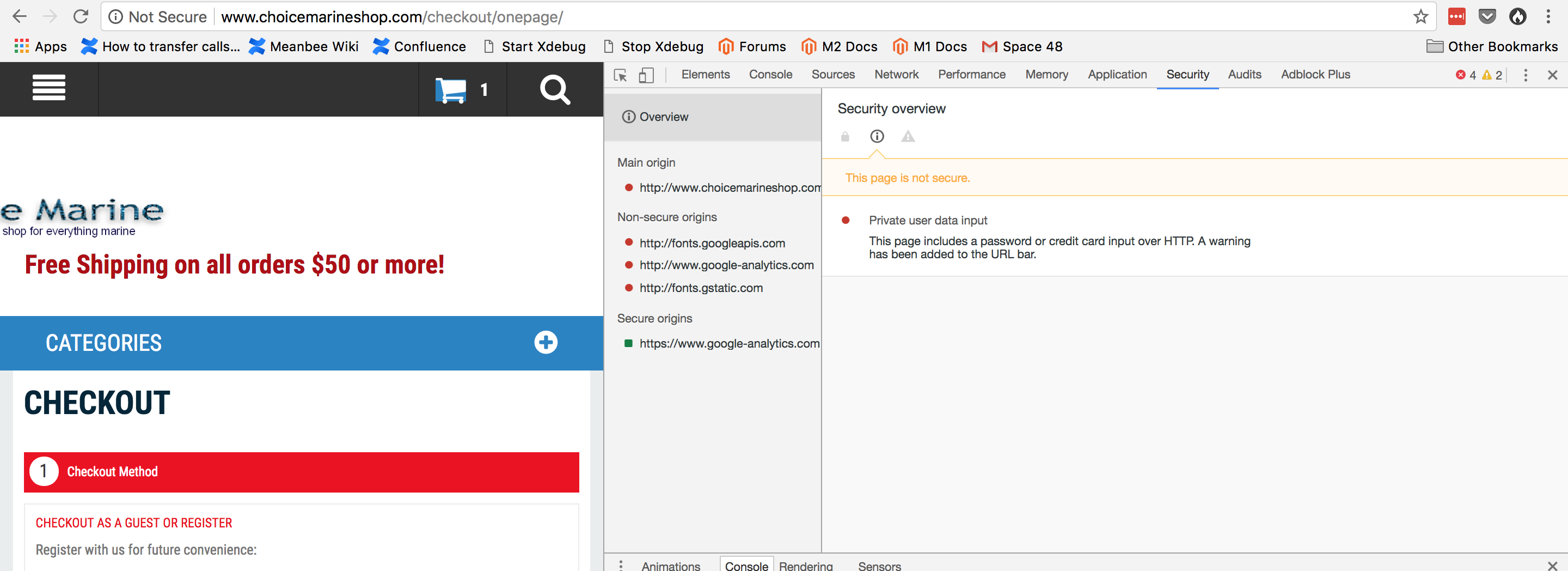Image resolution: width=1568 pixels, height=571 pixels.
Task: Open the Apps shortcut in bookmarks bar
Action: coord(40,46)
